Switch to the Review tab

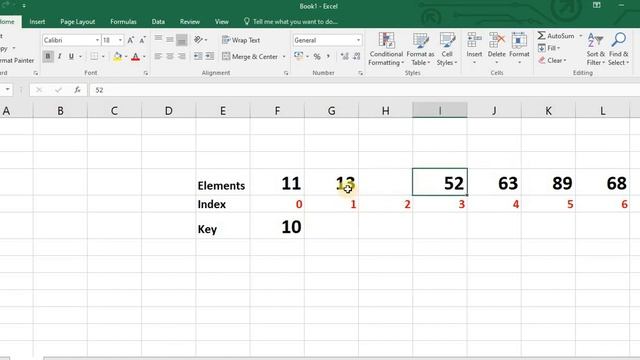pyautogui.click(x=190, y=22)
